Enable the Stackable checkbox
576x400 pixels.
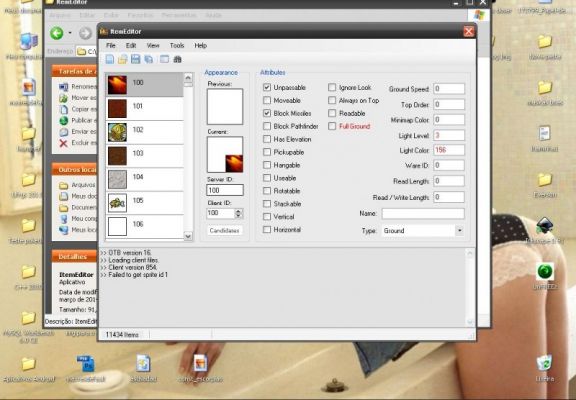point(267,203)
